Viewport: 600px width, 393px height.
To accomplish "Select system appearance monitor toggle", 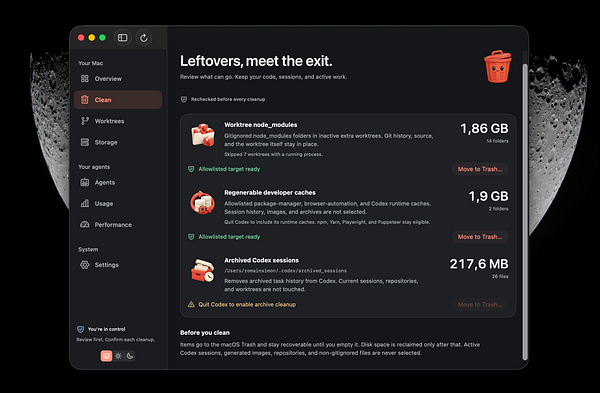I will [x=106, y=356].
